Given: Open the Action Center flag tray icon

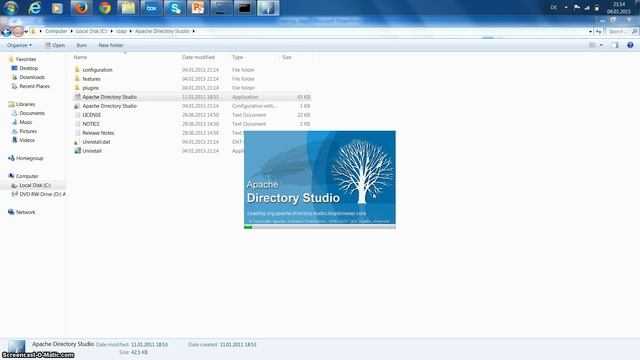Looking at the screenshot, I should [577, 8].
